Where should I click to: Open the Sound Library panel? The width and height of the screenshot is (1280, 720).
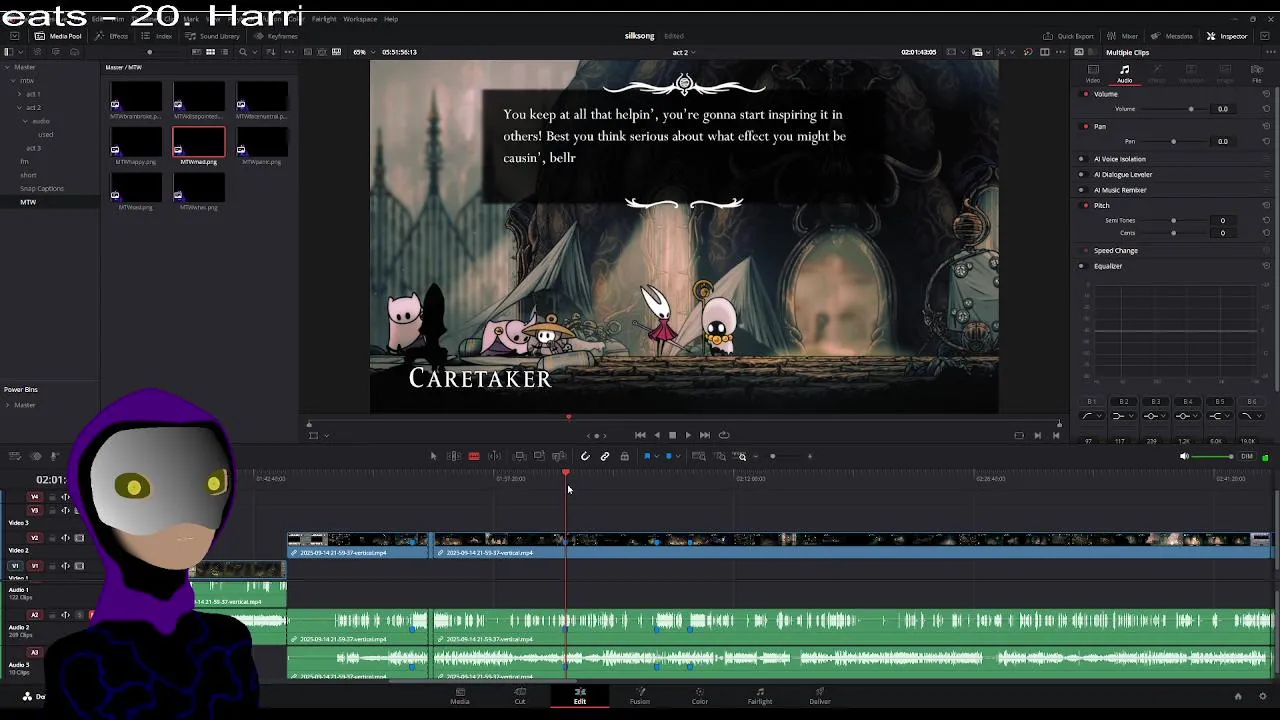click(x=213, y=36)
